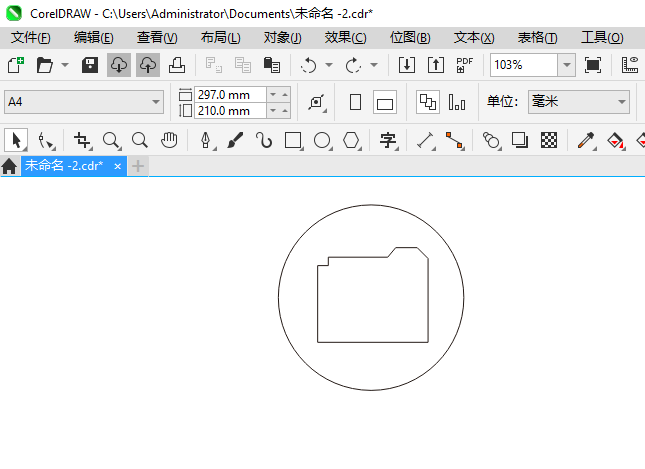Select the Polygon tool
The height and width of the screenshot is (469, 645).
[x=351, y=141]
